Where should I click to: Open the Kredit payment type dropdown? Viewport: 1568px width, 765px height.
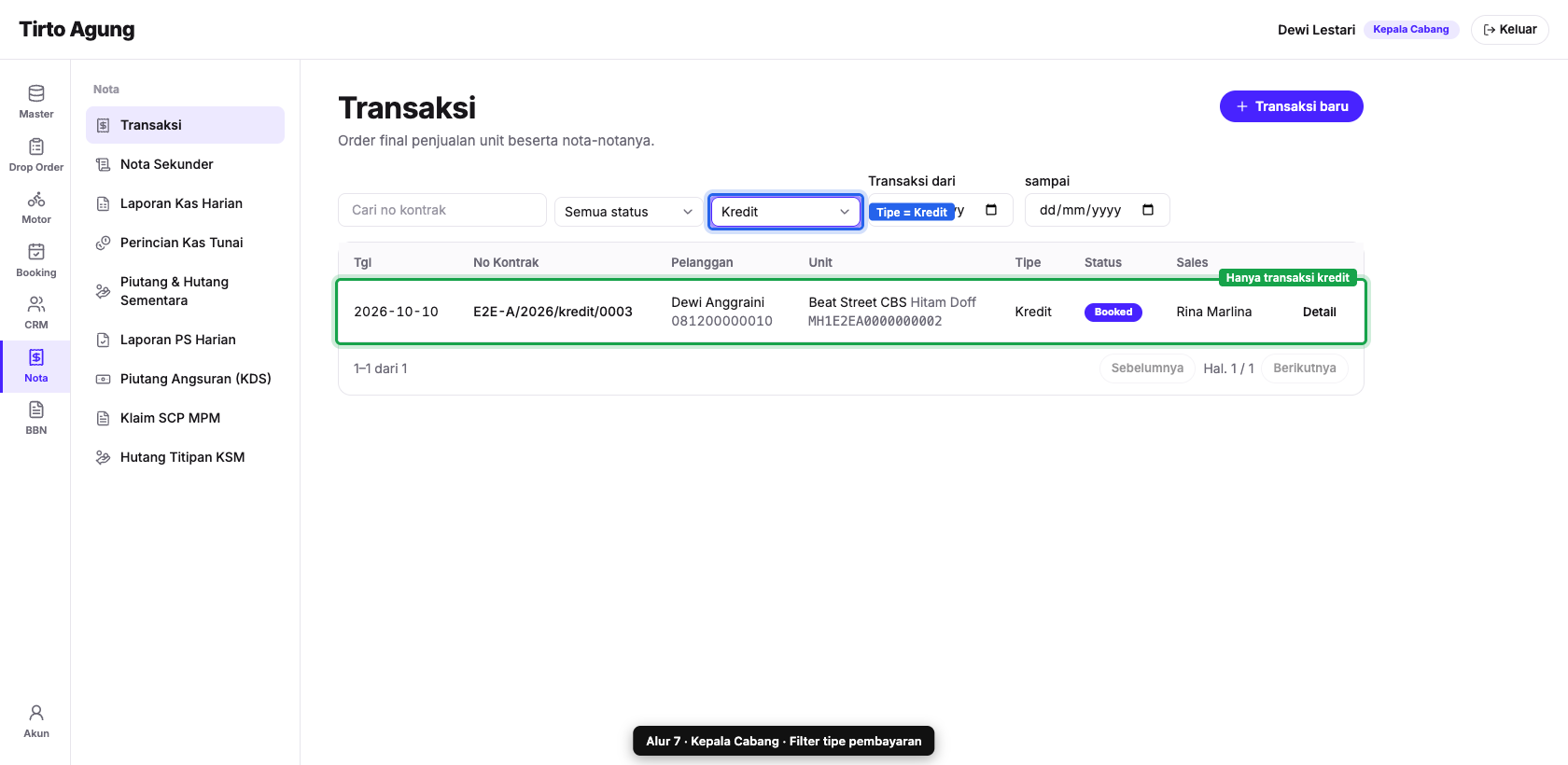[785, 212]
